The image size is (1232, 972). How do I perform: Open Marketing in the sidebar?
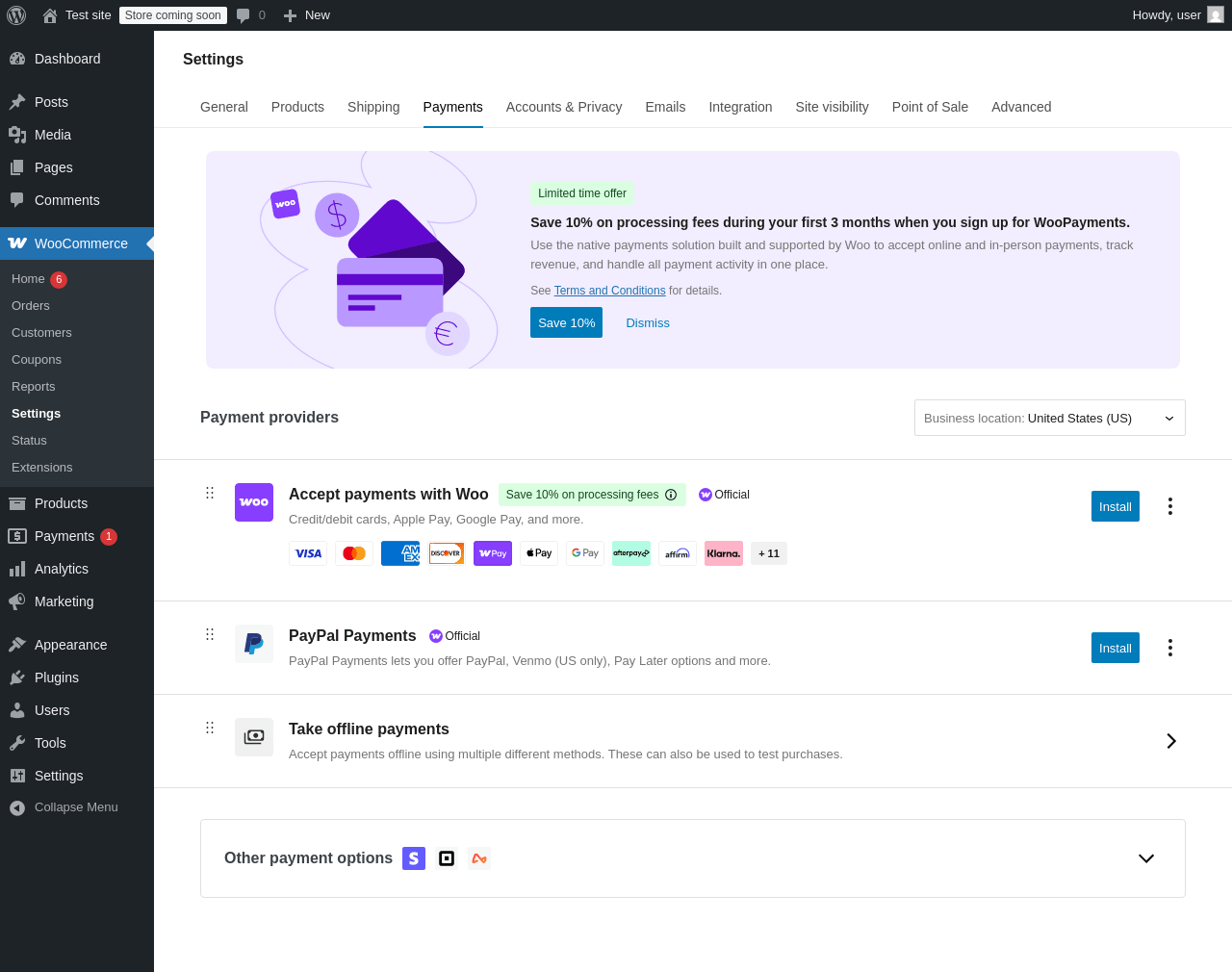[77, 601]
